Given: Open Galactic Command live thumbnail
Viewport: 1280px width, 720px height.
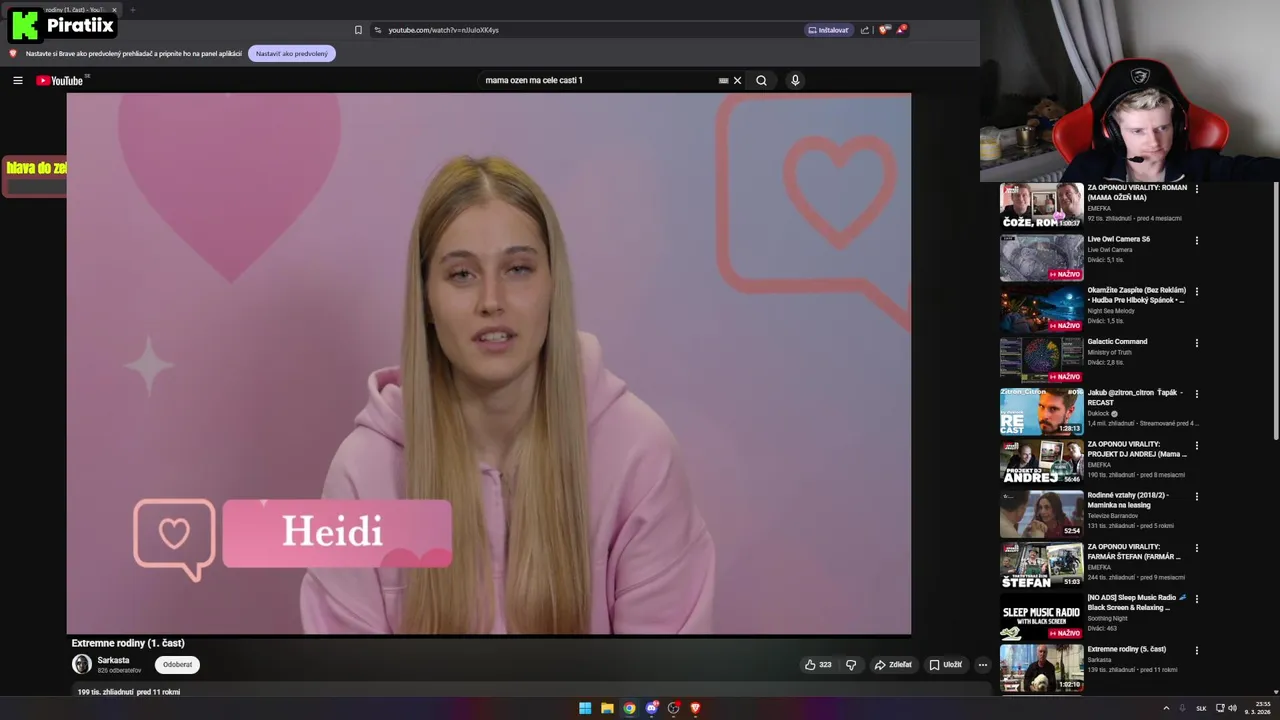Looking at the screenshot, I should [x=1041, y=359].
